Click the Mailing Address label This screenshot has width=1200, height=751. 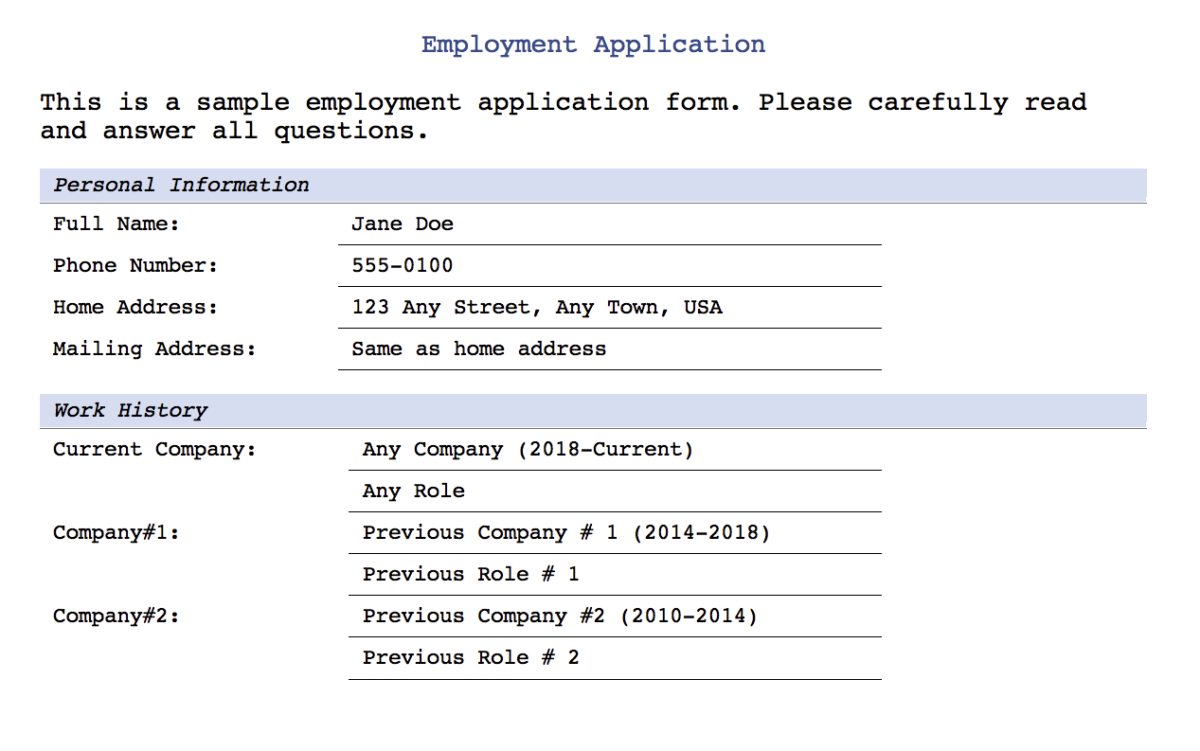pos(154,349)
